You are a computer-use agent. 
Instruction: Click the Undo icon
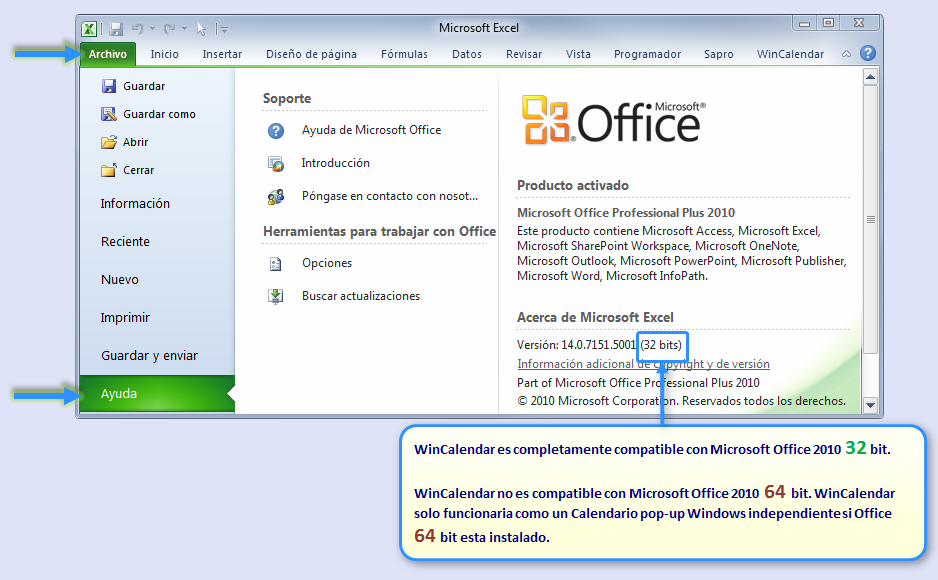[x=139, y=28]
